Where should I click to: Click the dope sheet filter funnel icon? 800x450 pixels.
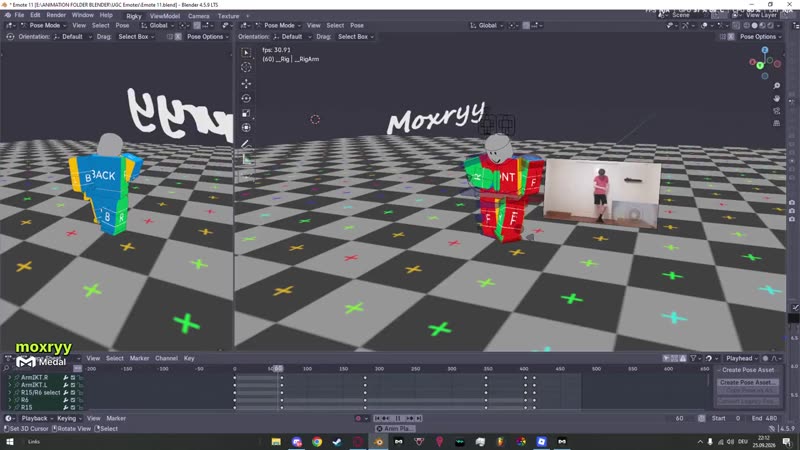693,358
